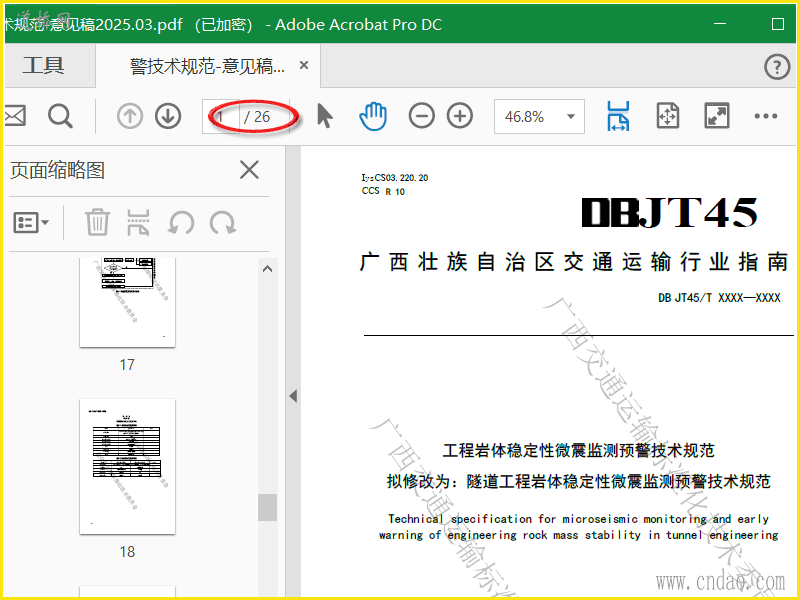Click the 页面缩略图 panel title
Viewport: 800px width, 600px height.
pyautogui.click(x=57, y=170)
